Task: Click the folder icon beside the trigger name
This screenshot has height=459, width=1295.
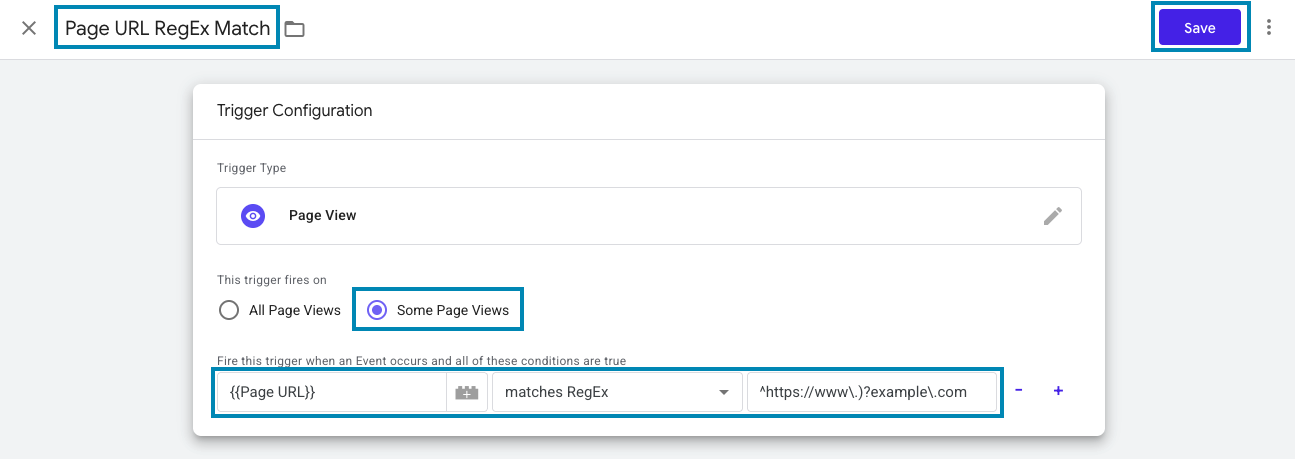Action: click(x=294, y=29)
